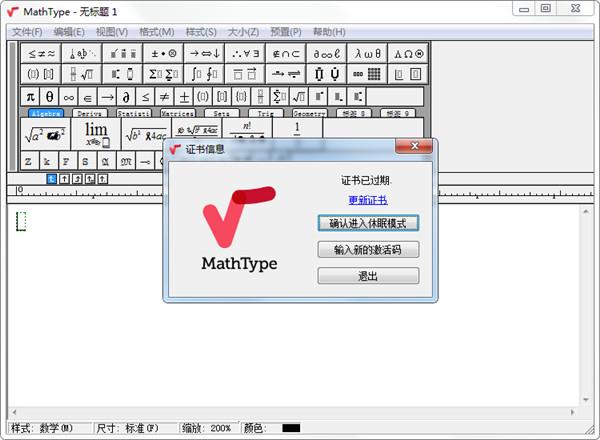Viewport: 600px width, 440px height.
Task: Open the set theory symbols palette (∉∩⊂)
Action: click(x=286, y=54)
